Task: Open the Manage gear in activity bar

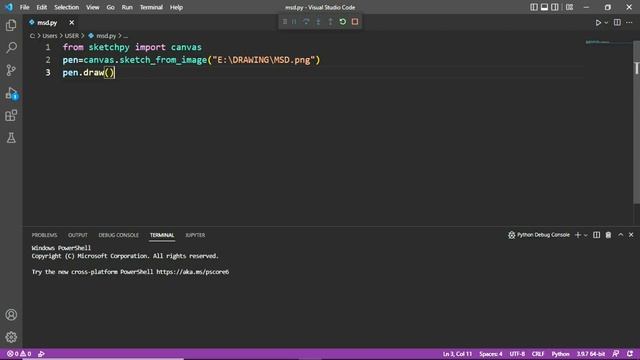Action: (11, 337)
